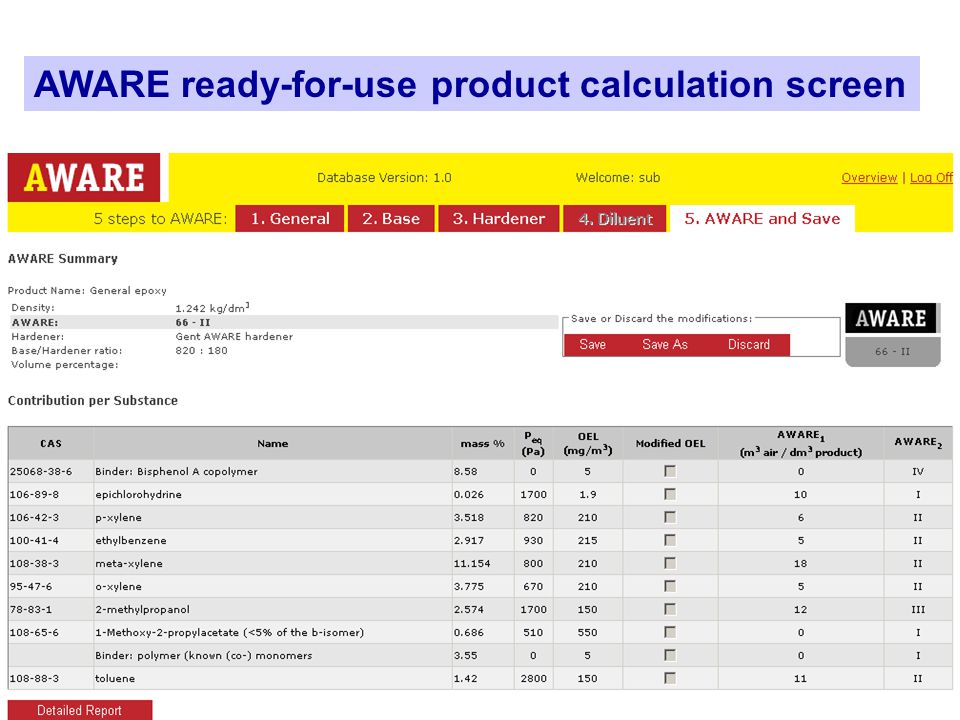Click the epichlorohydrine substance name

click(138, 495)
